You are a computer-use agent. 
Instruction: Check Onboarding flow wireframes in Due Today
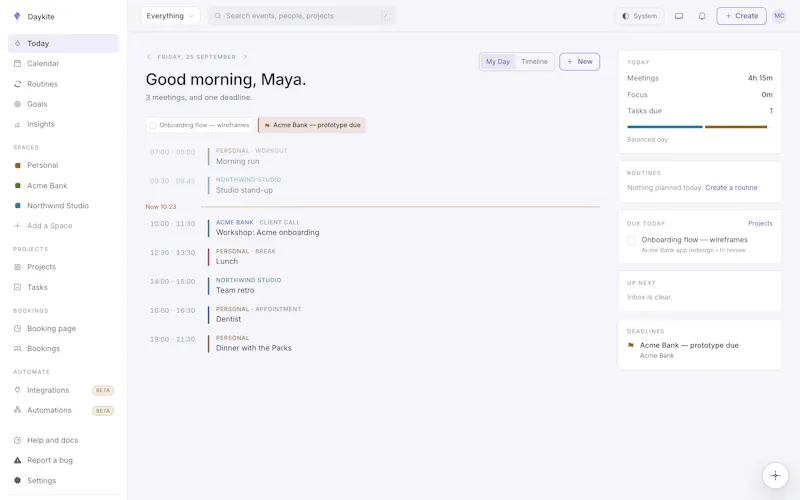coord(632,240)
